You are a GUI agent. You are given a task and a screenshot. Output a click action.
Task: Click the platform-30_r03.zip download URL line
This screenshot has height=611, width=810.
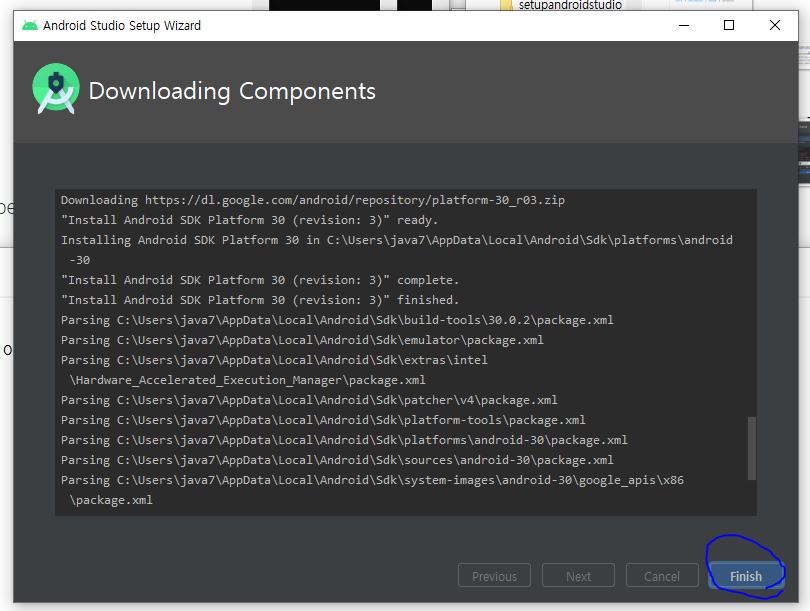[x=313, y=200]
